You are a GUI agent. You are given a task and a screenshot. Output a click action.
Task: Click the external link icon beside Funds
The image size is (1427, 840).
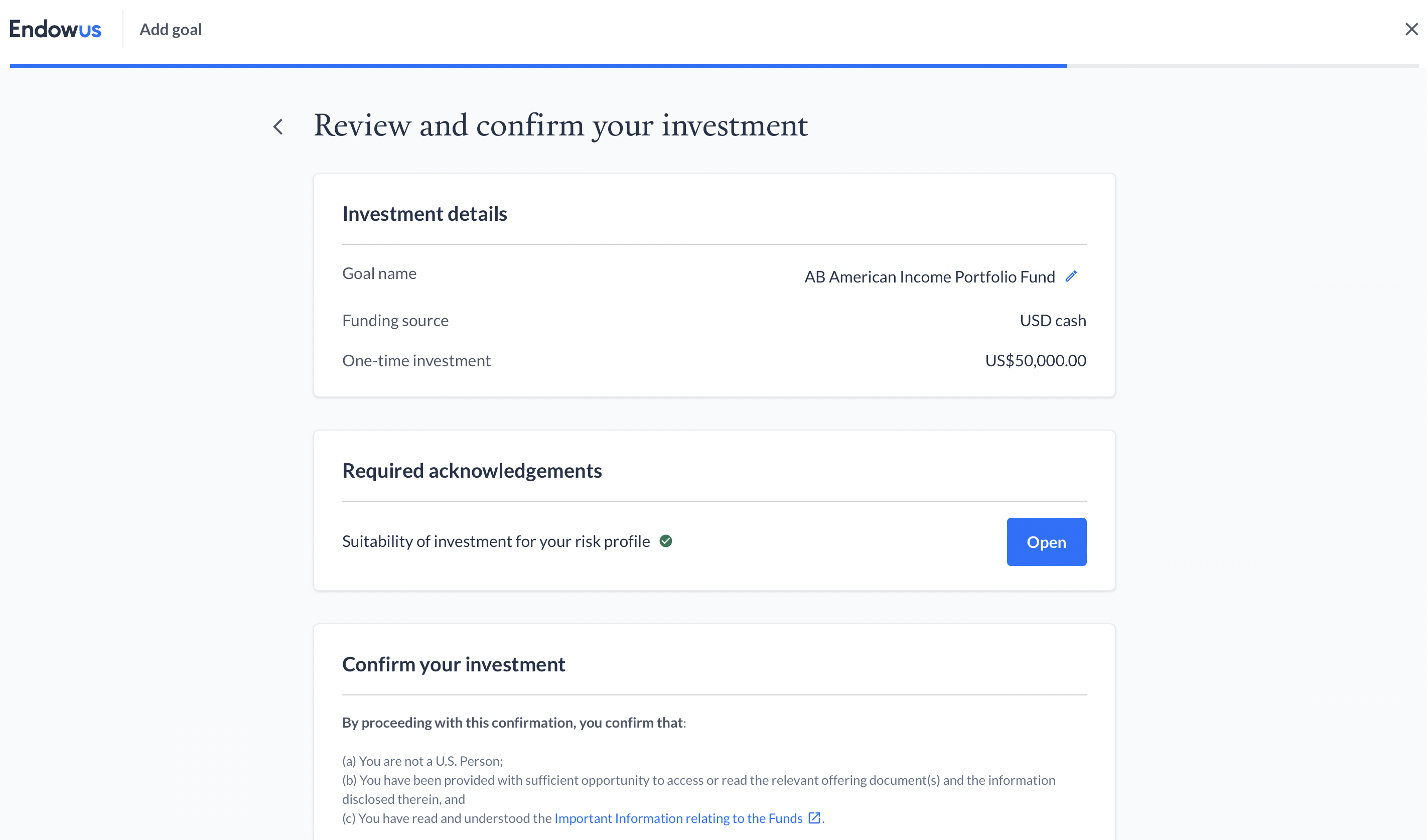(x=814, y=818)
